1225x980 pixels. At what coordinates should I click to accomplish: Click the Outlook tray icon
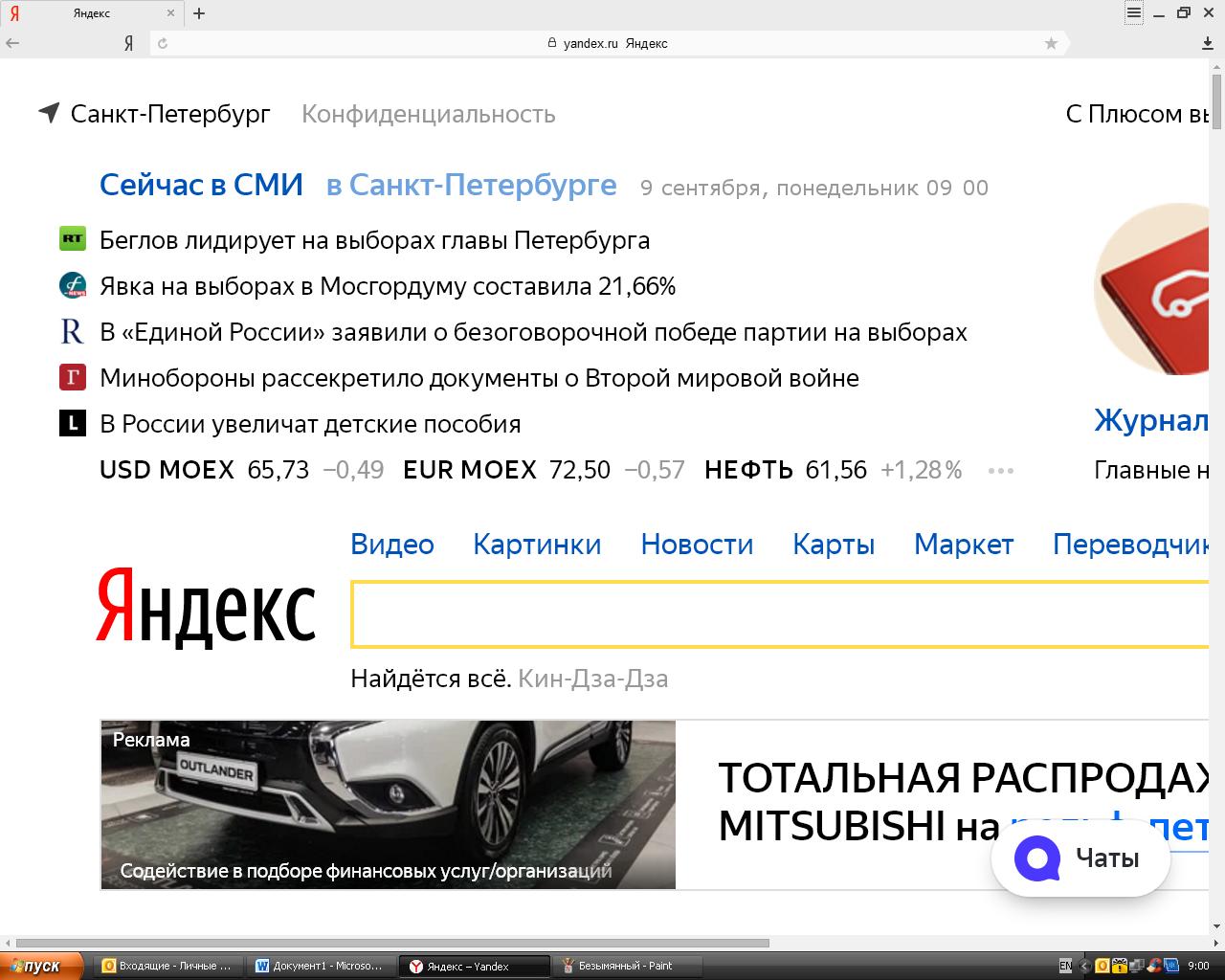[1102, 966]
